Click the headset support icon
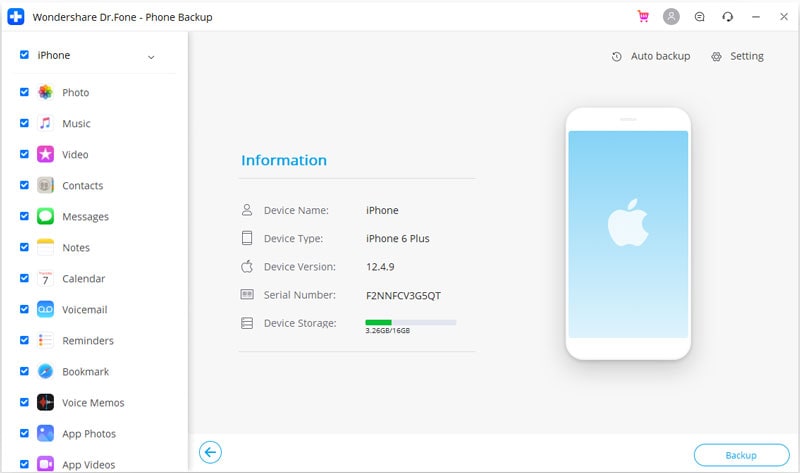The image size is (800, 473). [727, 17]
